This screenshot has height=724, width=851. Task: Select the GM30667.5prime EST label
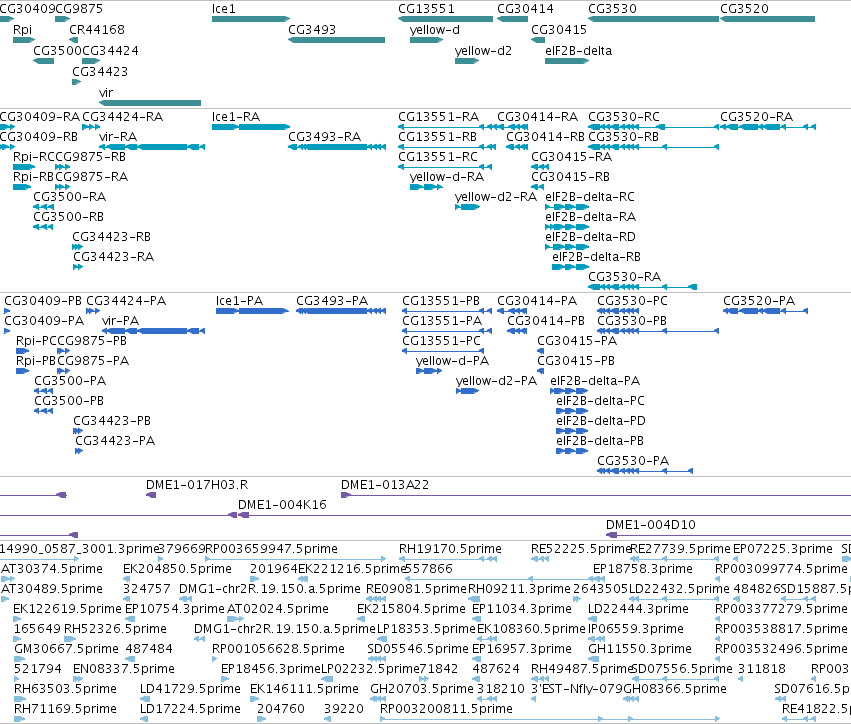pos(66,649)
